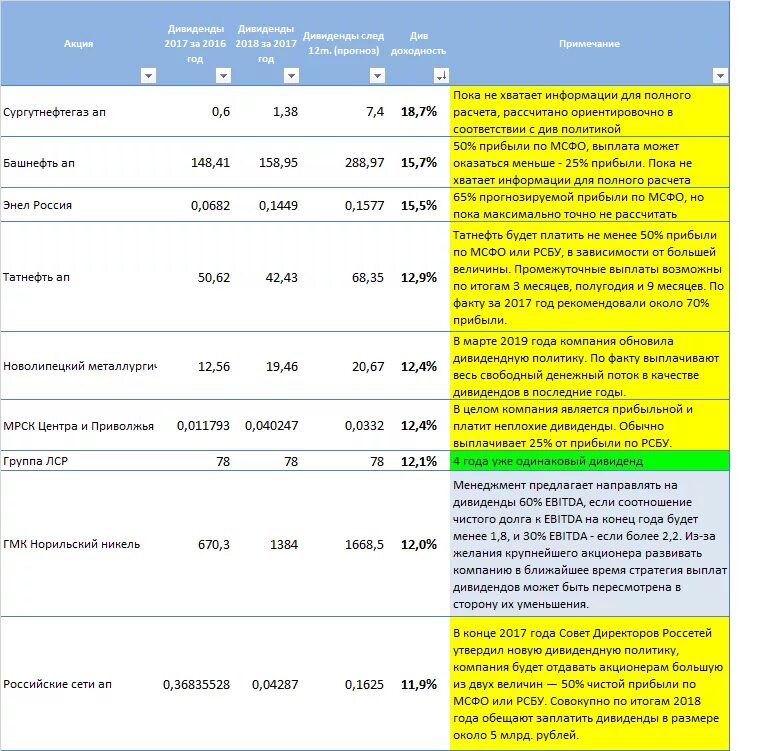
Task: Open the Дивиденды след 12m. (прогноз) filter dropdown
Action: click(377, 76)
